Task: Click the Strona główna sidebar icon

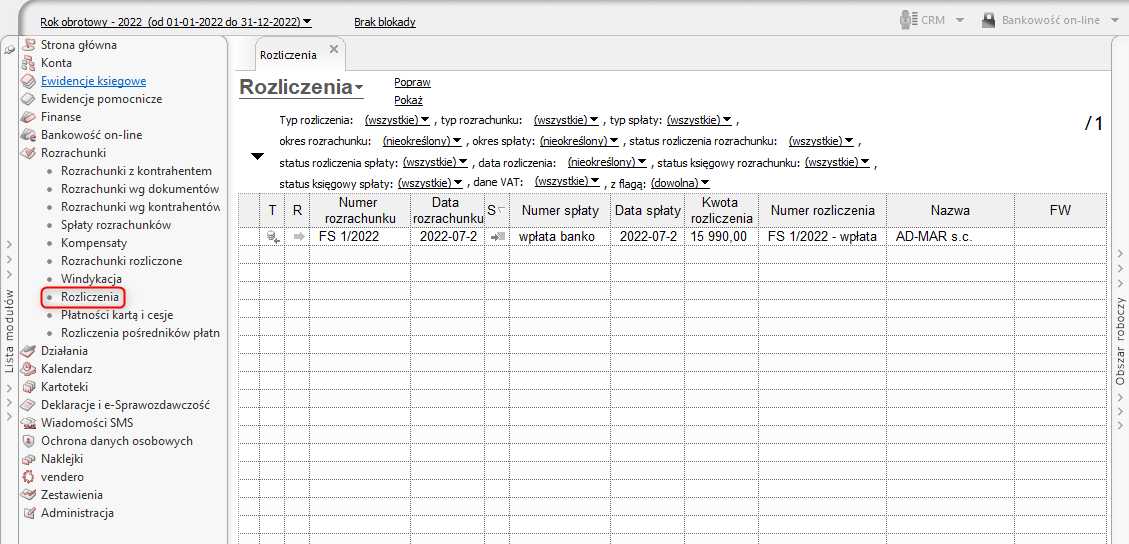Action: point(28,45)
